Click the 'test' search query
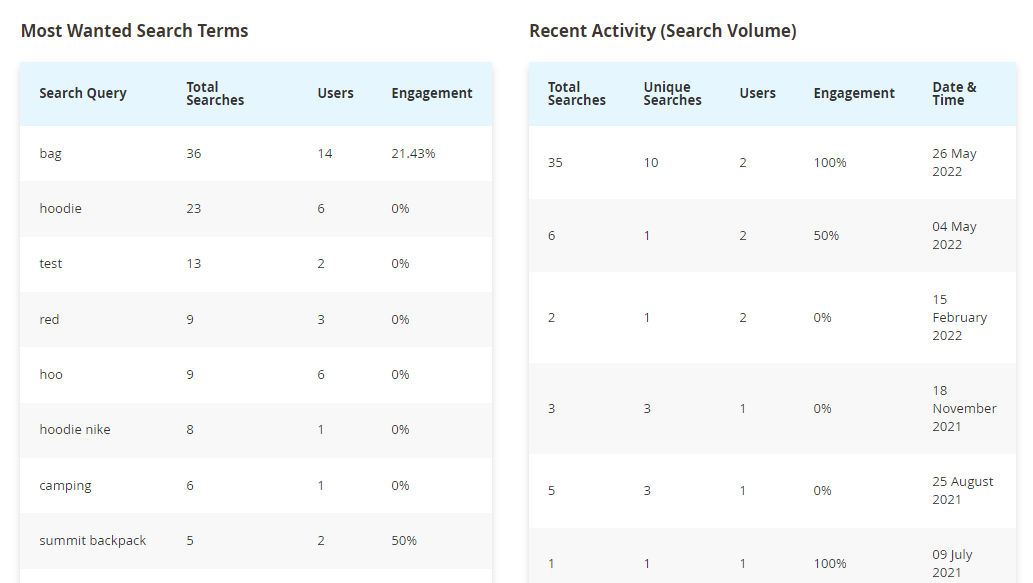The height and width of the screenshot is (583, 1033). 51,264
